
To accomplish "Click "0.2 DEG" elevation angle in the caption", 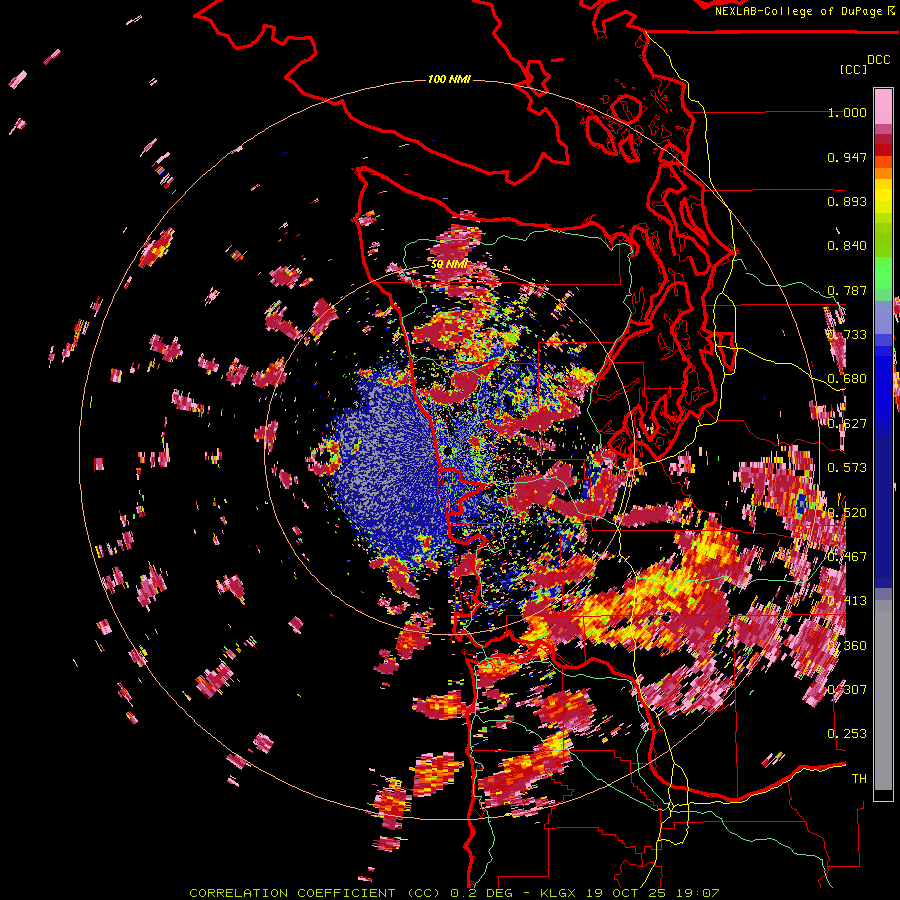I will [x=482, y=893].
